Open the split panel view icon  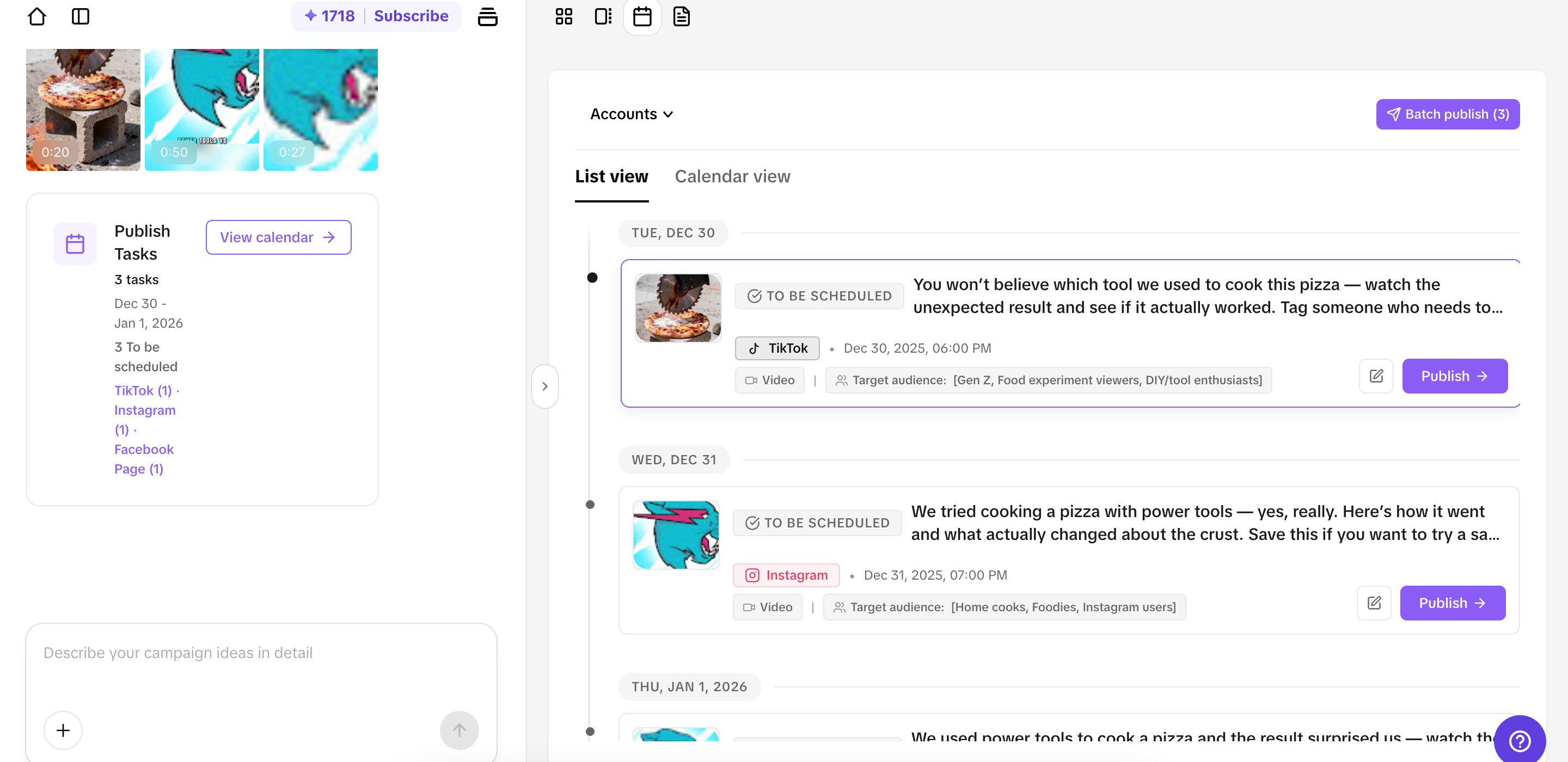603,16
